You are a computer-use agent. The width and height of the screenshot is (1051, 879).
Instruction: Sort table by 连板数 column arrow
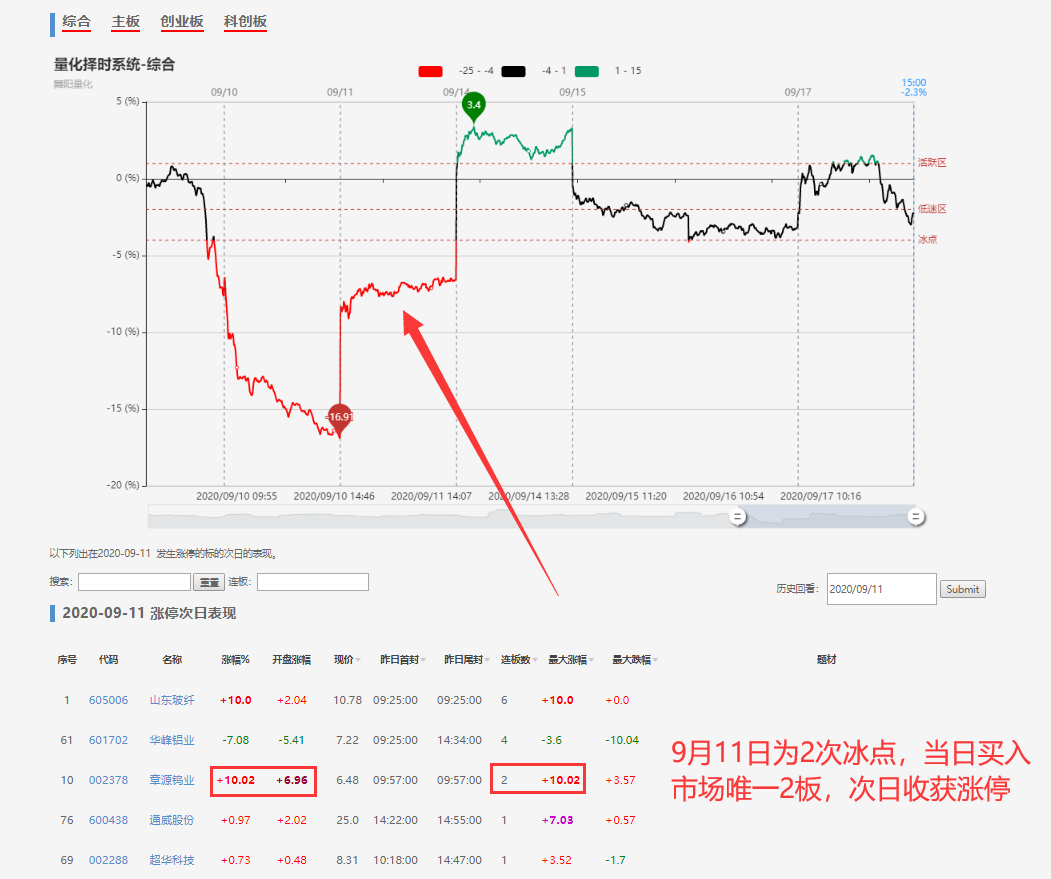tap(534, 660)
